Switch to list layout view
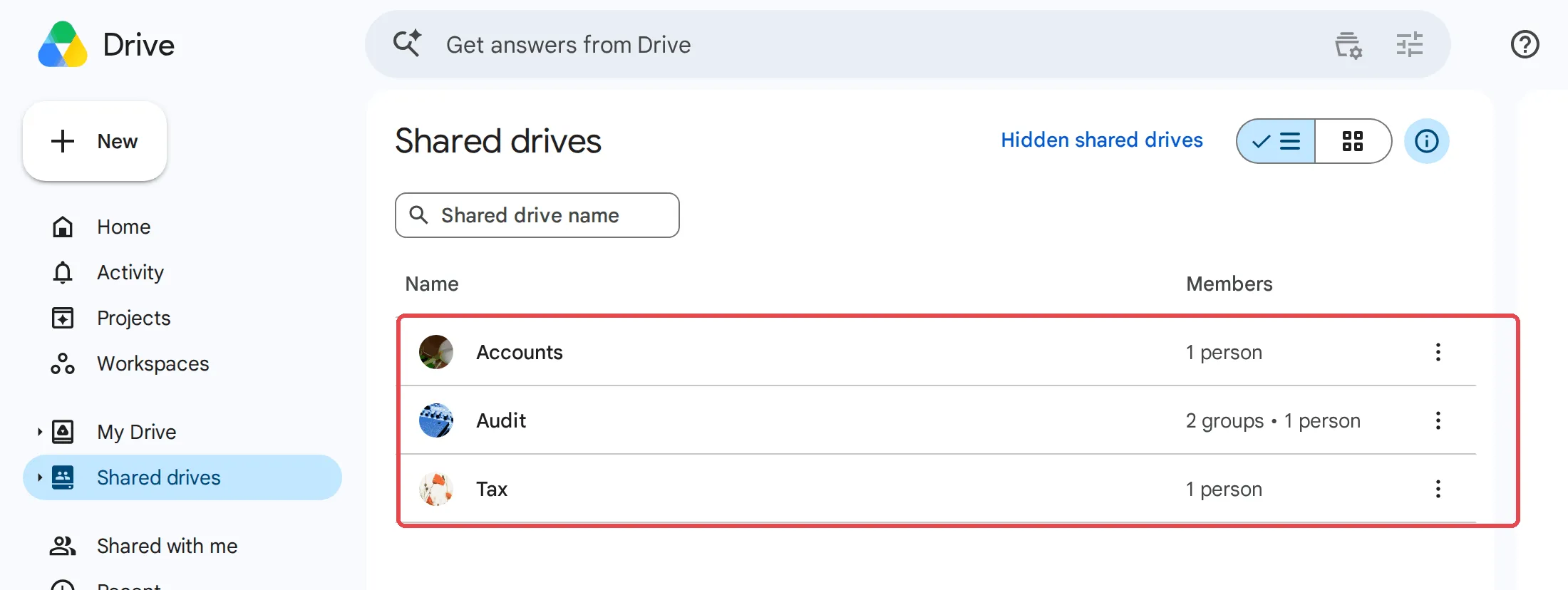This screenshot has height=590, width=1568. point(1276,141)
